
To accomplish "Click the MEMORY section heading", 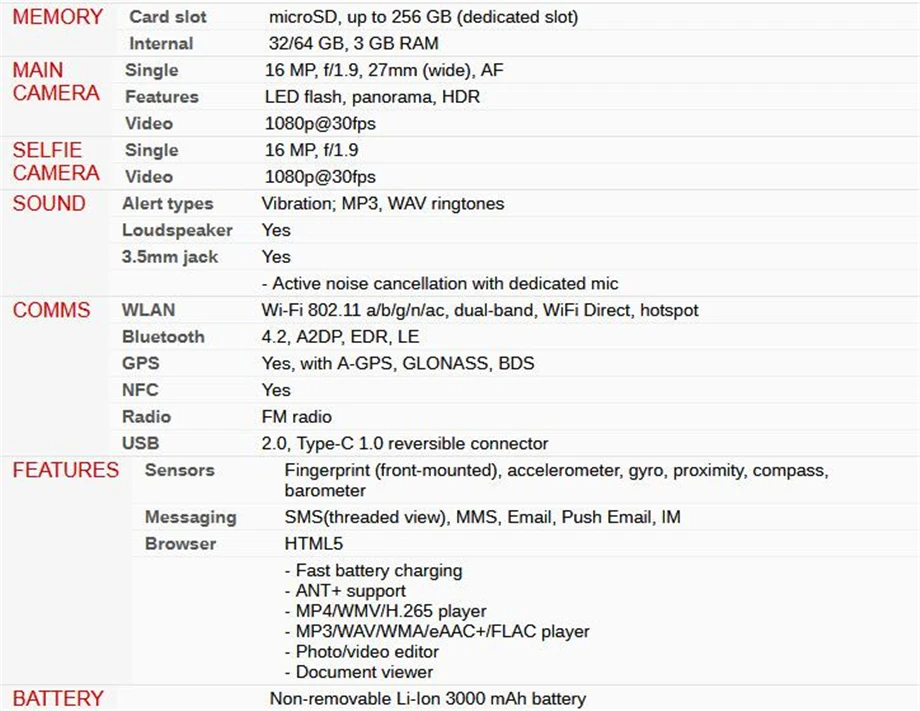I will click(58, 17).
